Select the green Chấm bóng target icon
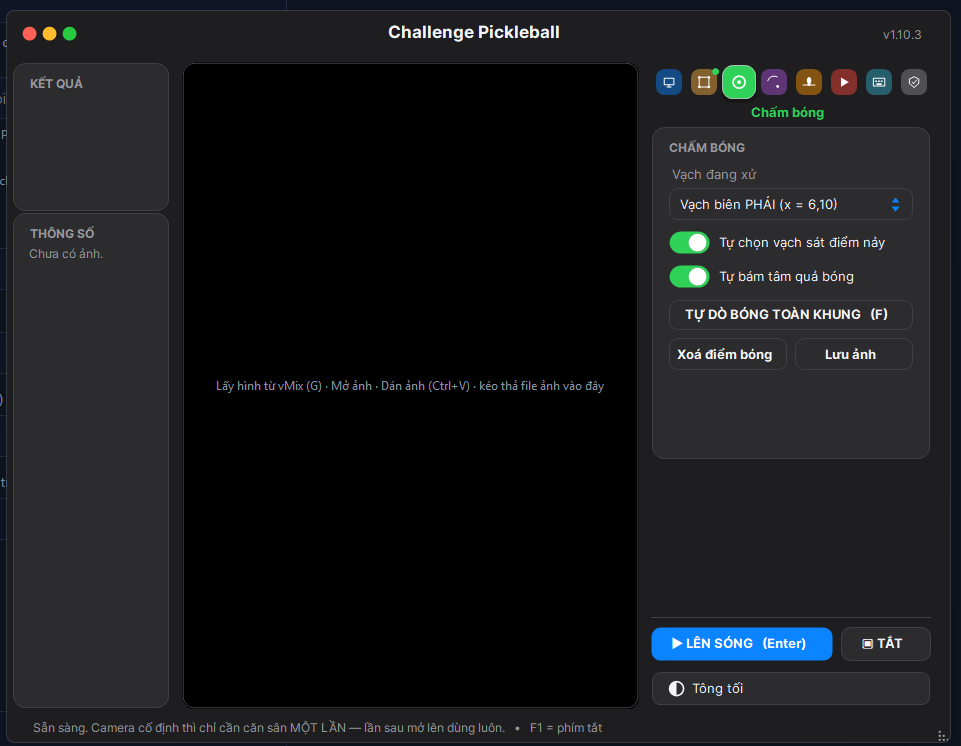 [x=739, y=82]
